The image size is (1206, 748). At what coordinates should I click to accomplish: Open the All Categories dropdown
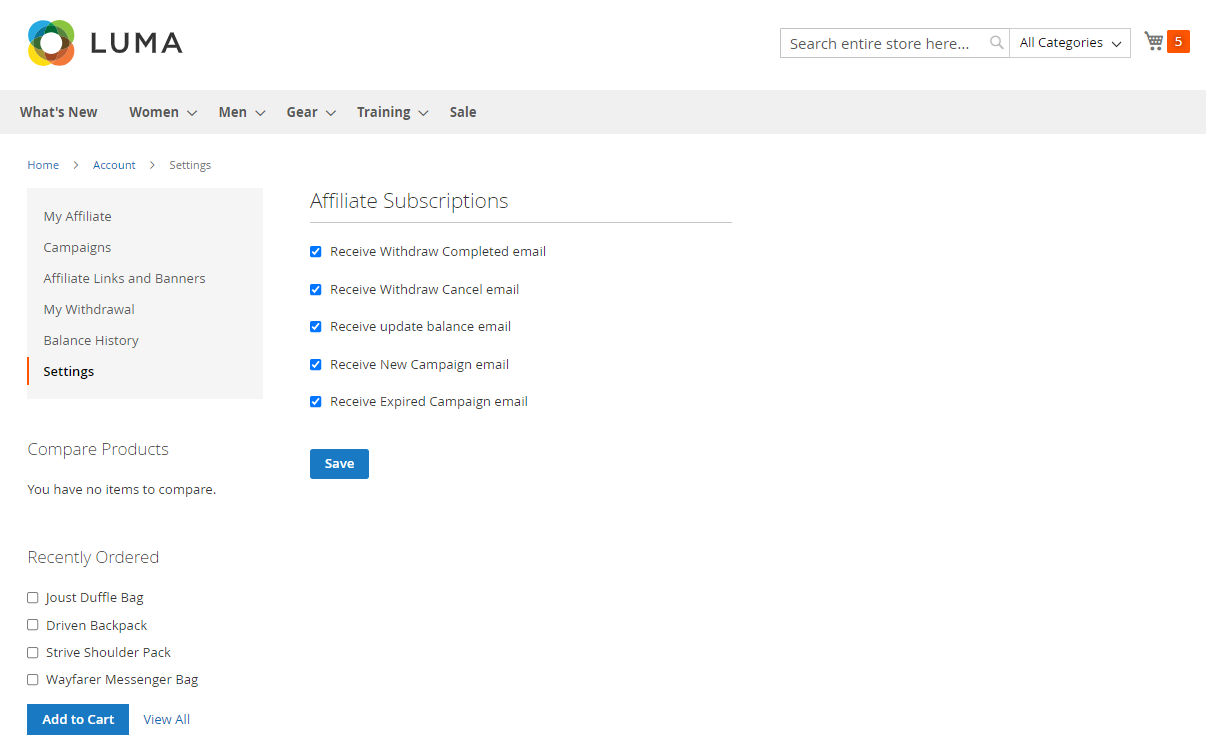(x=1070, y=43)
